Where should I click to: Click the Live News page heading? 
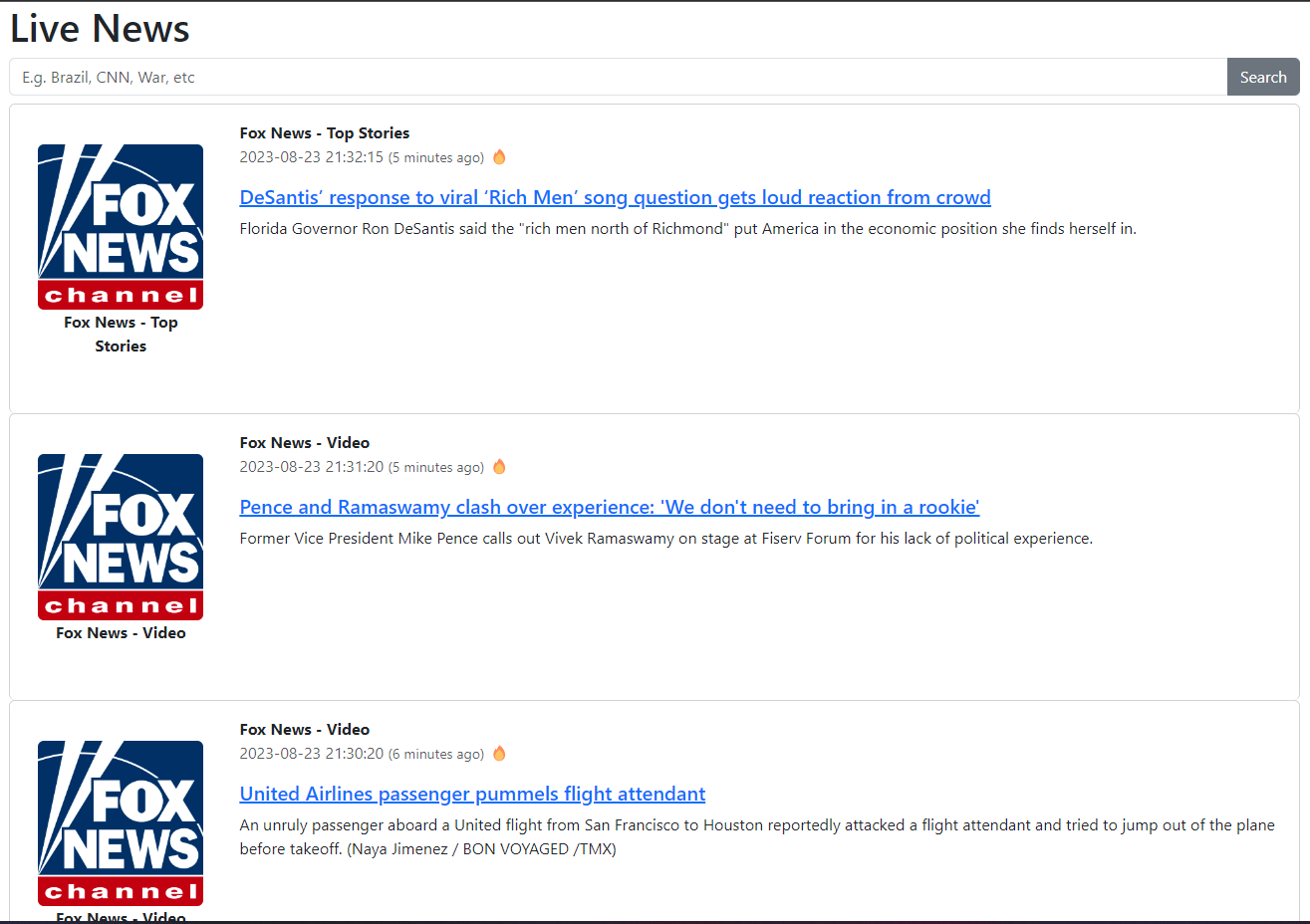(x=100, y=29)
